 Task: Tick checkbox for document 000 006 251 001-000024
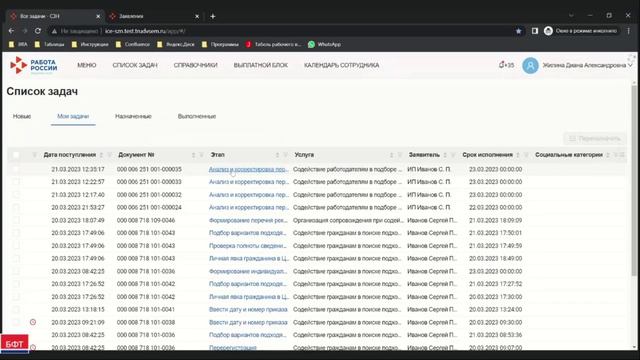pos(16,207)
